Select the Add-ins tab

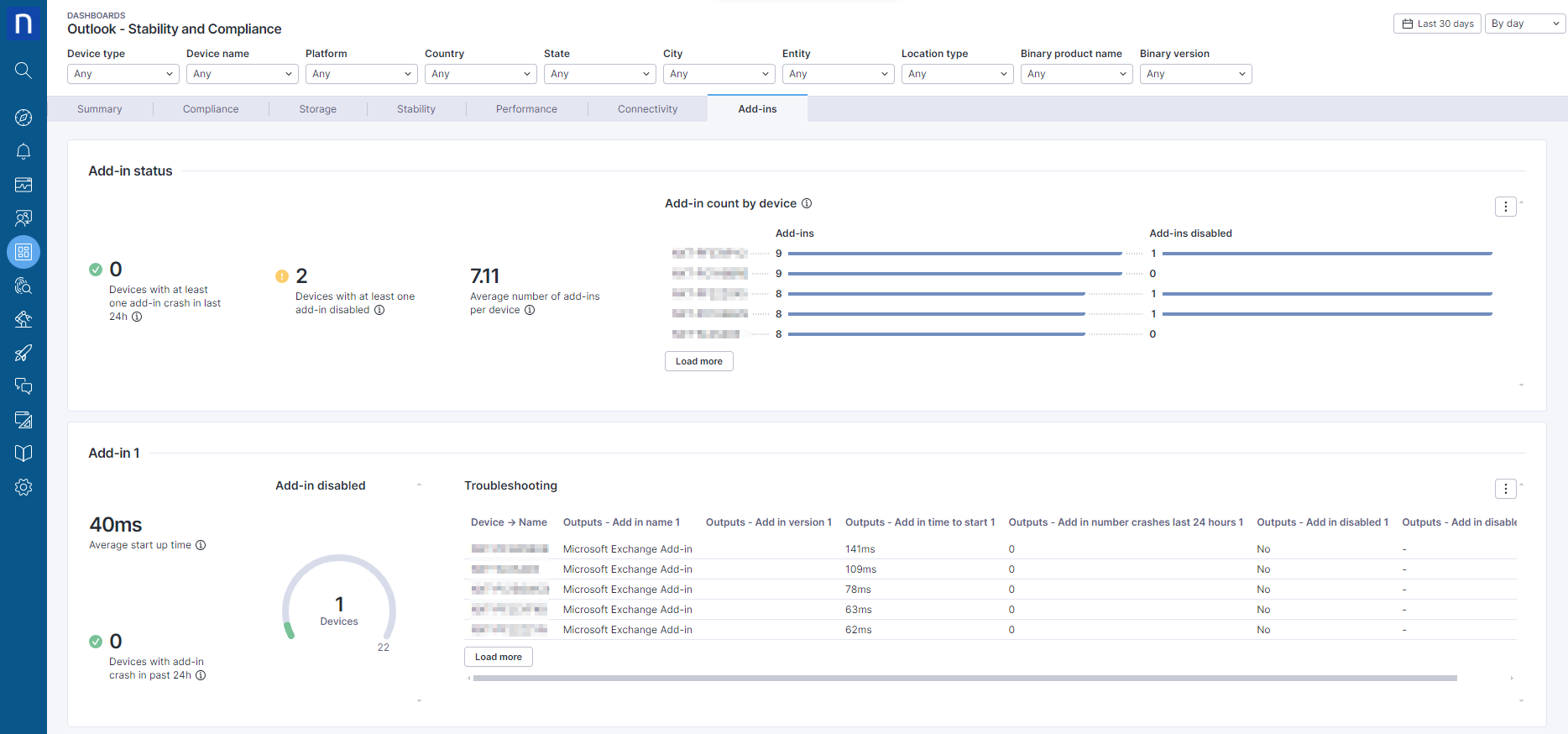pyautogui.click(x=758, y=109)
